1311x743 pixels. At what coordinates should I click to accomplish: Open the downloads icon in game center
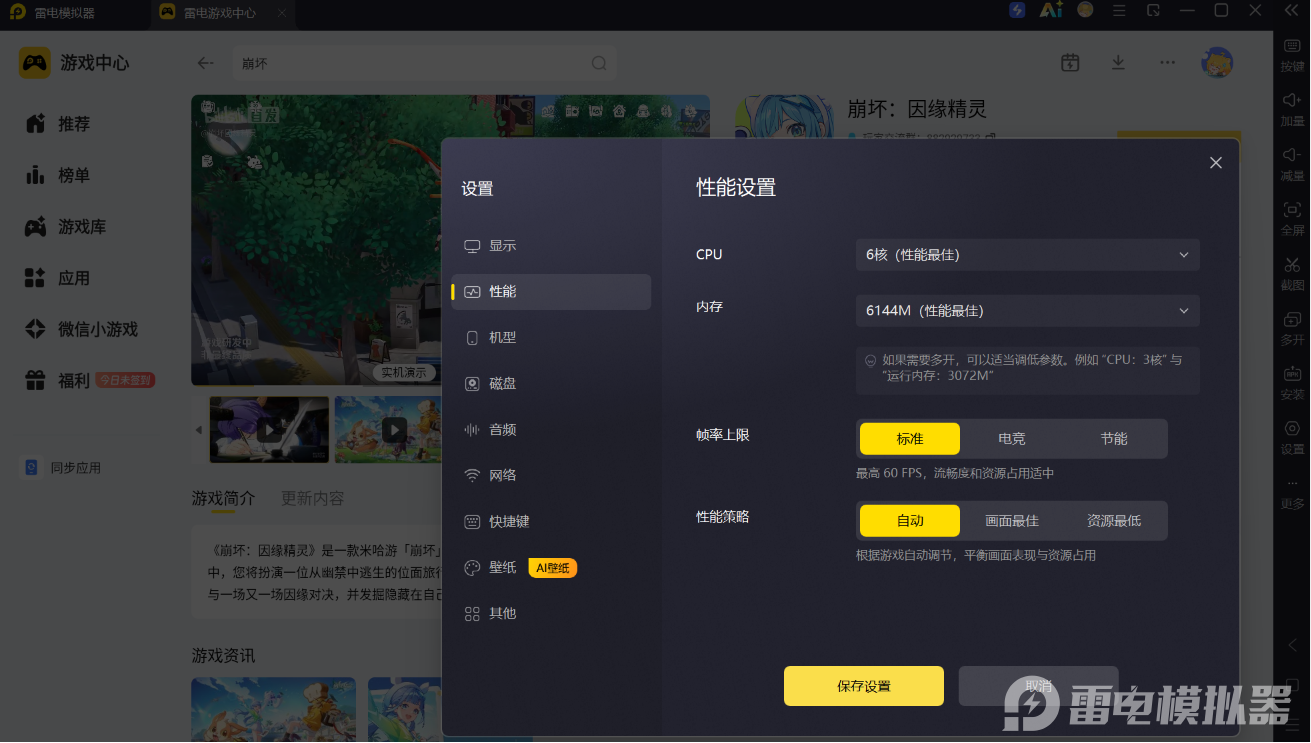pyautogui.click(x=1118, y=62)
